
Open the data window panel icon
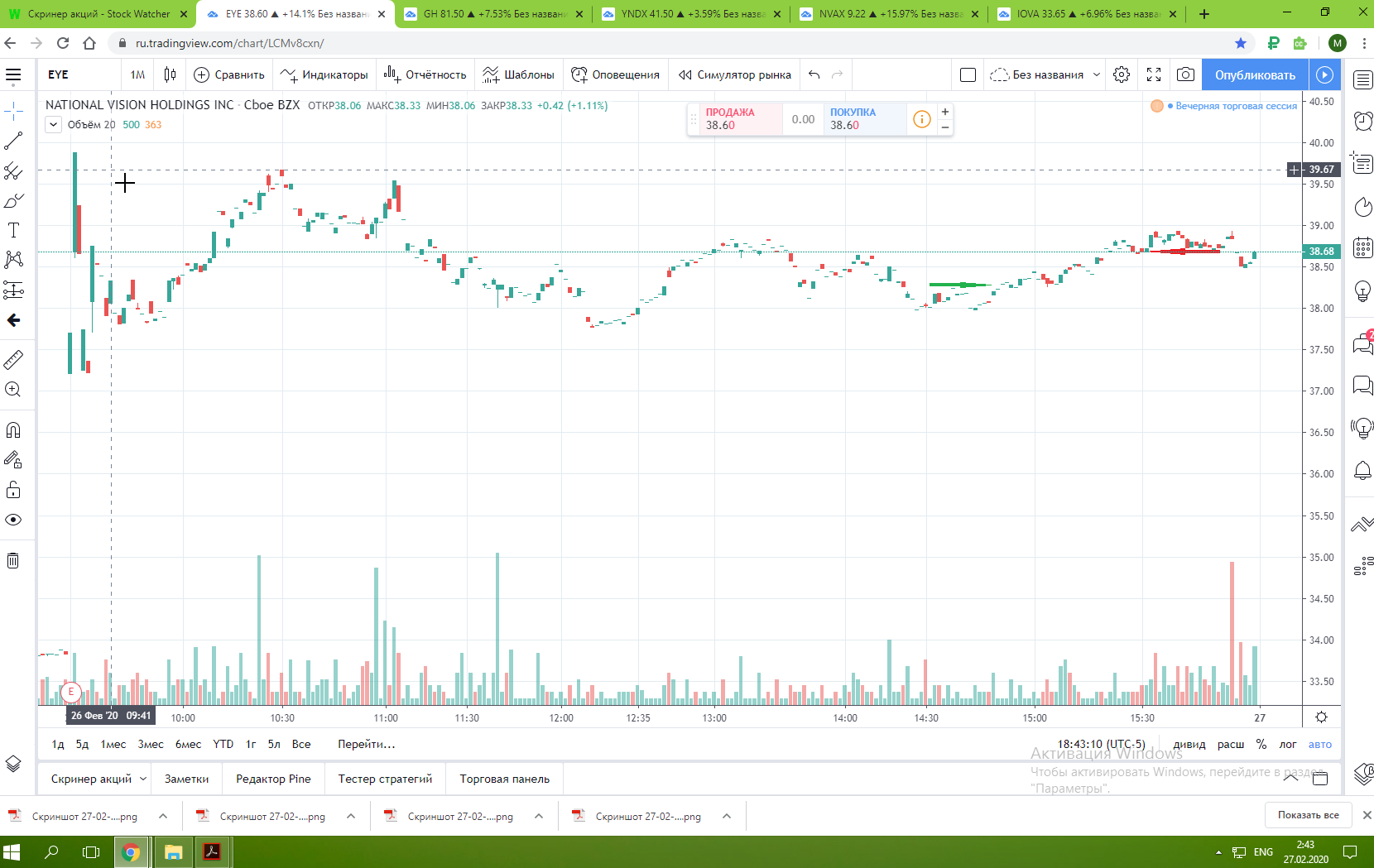[x=1362, y=164]
